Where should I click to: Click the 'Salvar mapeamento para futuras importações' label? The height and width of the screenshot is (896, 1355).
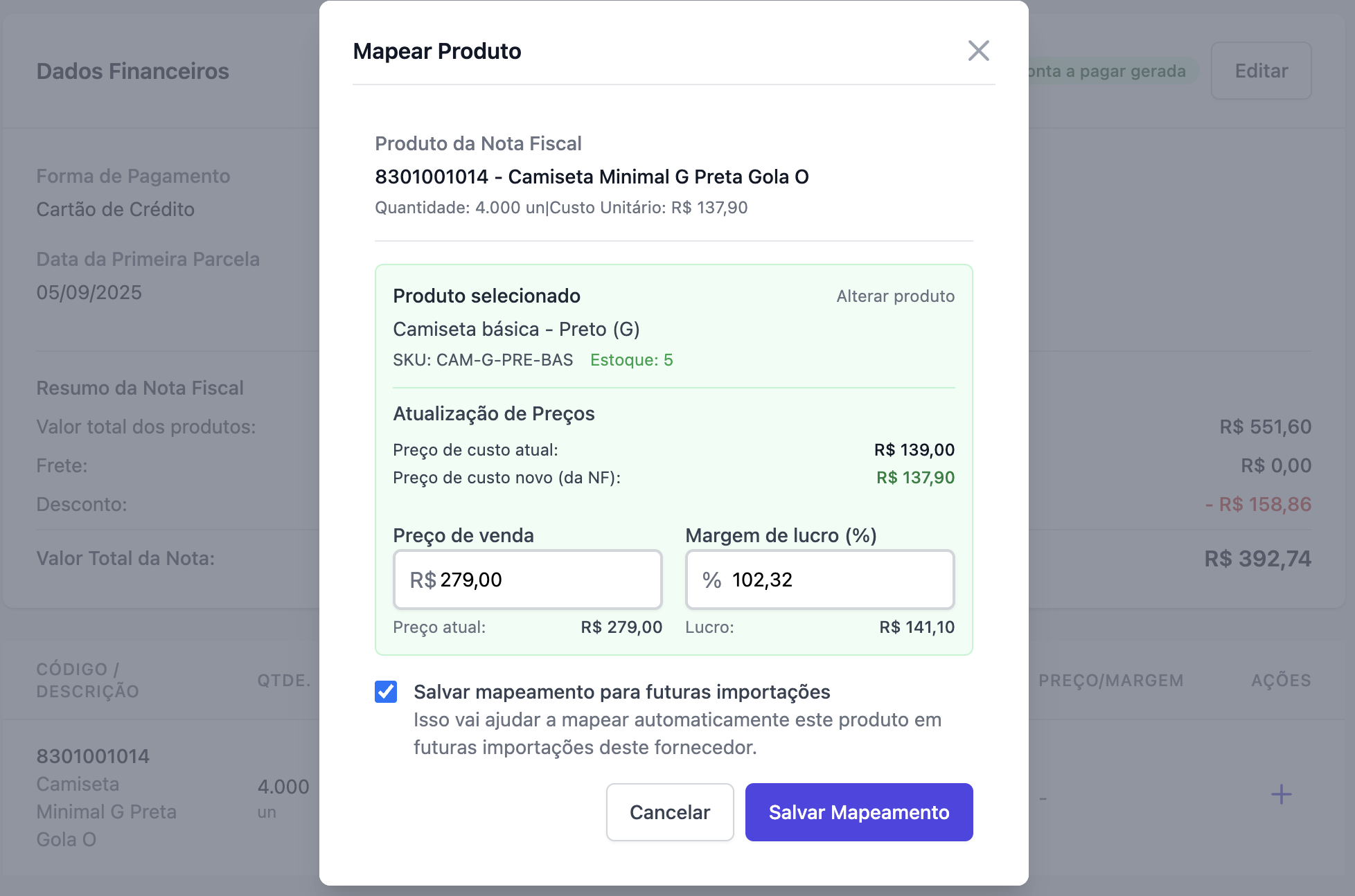[x=621, y=692]
